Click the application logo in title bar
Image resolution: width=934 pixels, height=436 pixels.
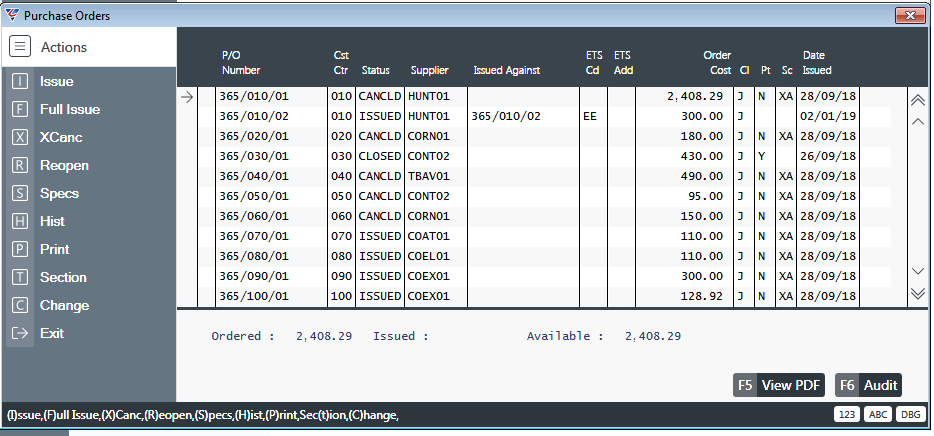(x=11, y=15)
